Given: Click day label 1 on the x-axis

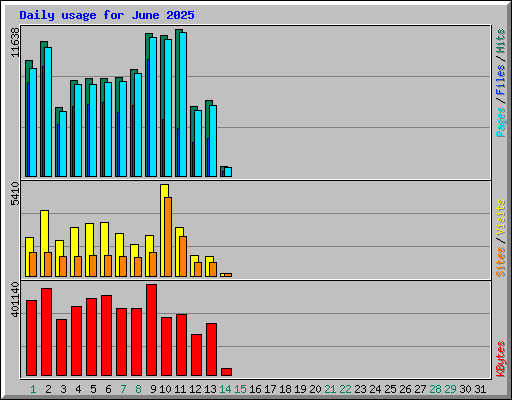Looking at the screenshot, I should [x=33, y=389].
